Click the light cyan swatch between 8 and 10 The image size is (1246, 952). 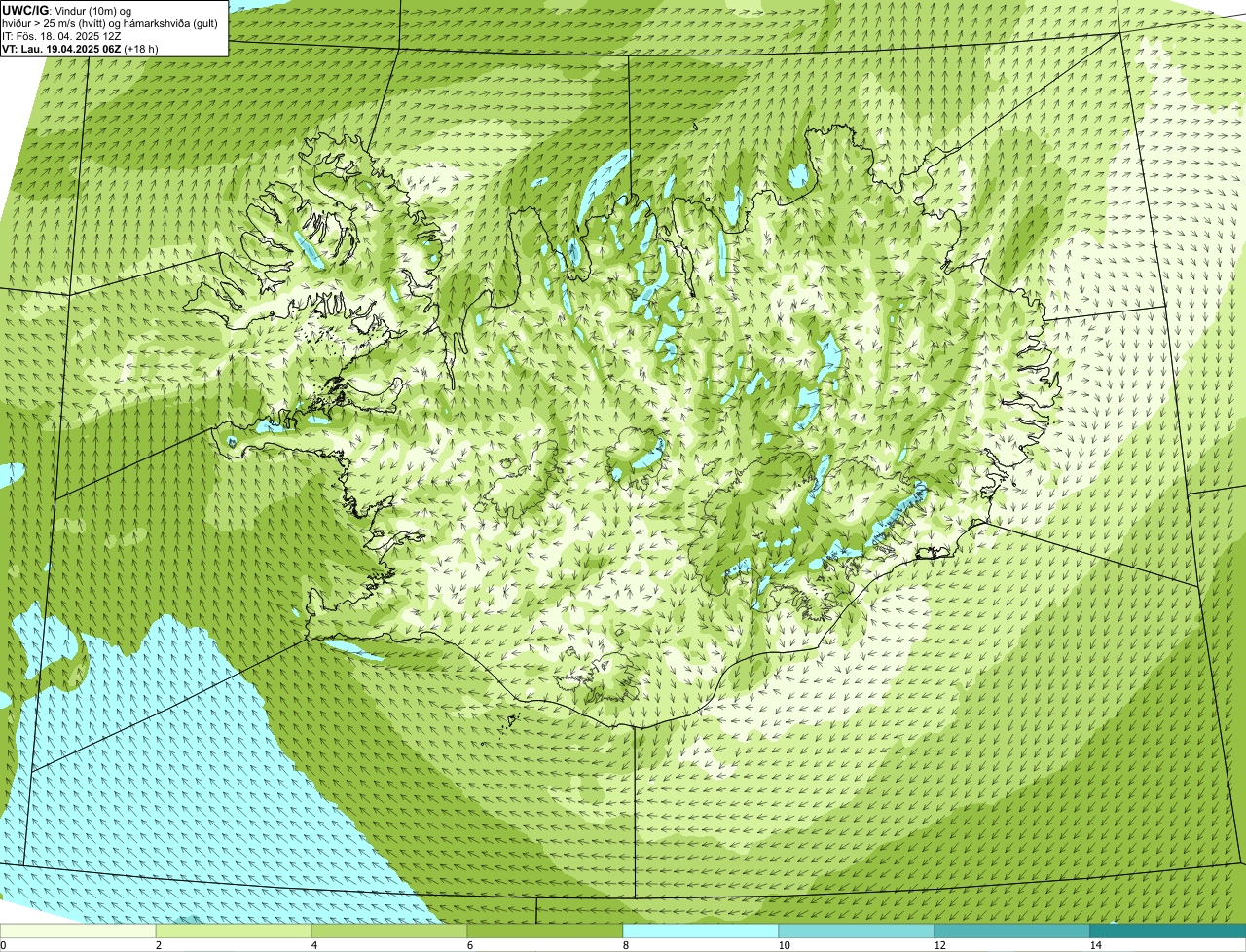pyautogui.click(x=701, y=931)
